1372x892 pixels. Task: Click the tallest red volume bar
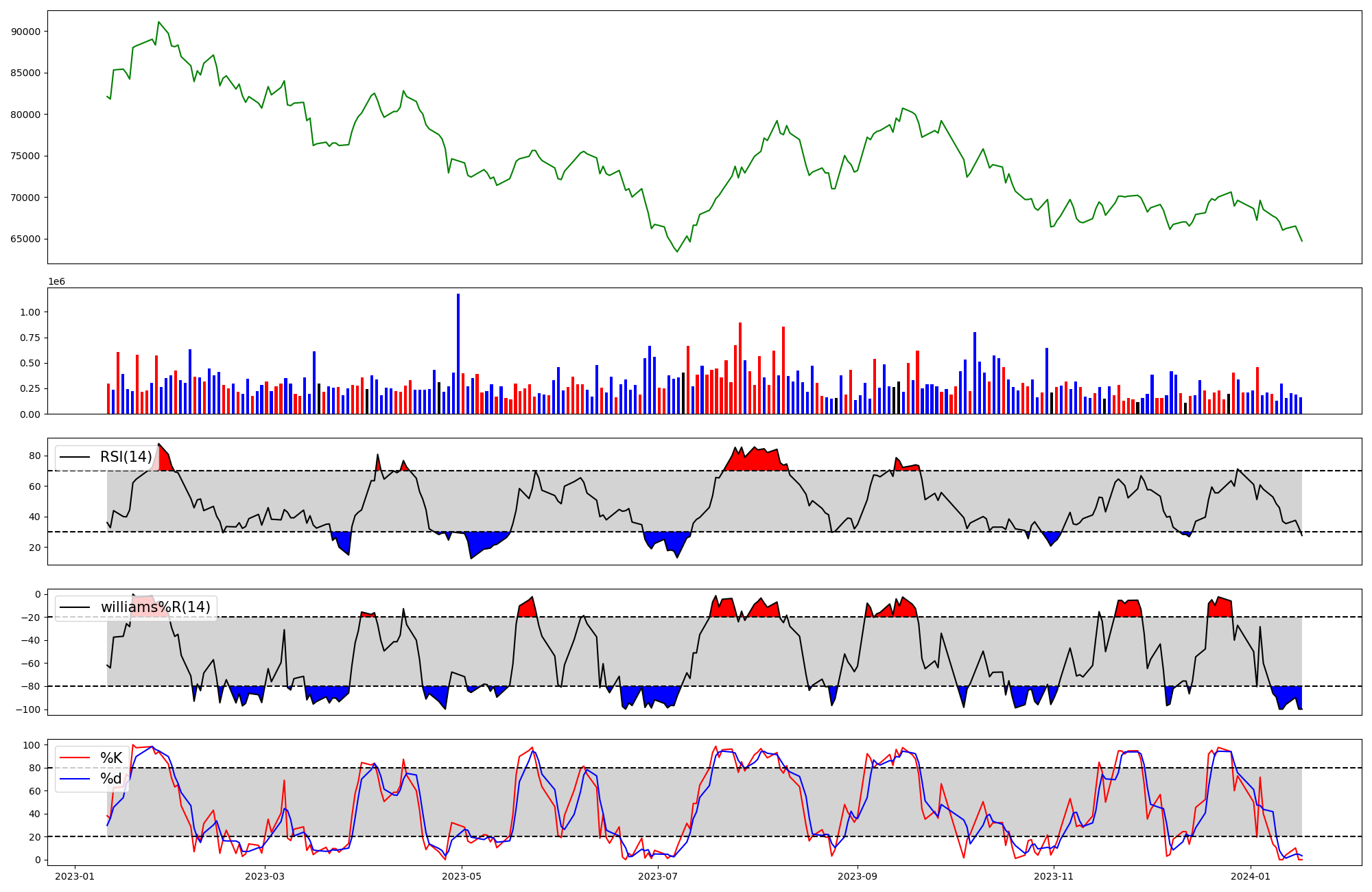point(740,368)
